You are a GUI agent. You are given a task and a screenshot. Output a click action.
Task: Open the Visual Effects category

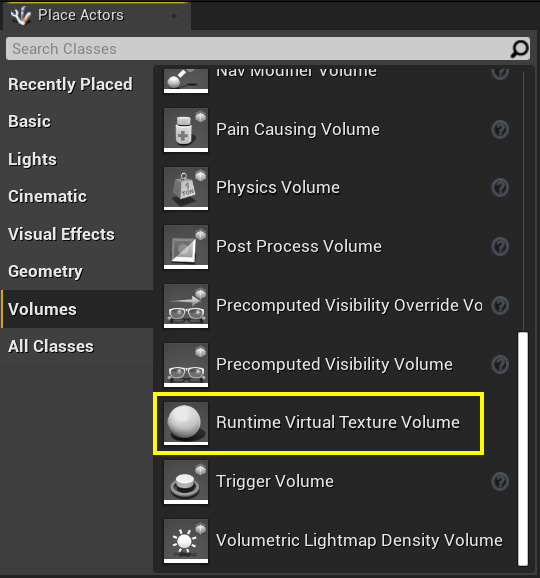click(77, 234)
